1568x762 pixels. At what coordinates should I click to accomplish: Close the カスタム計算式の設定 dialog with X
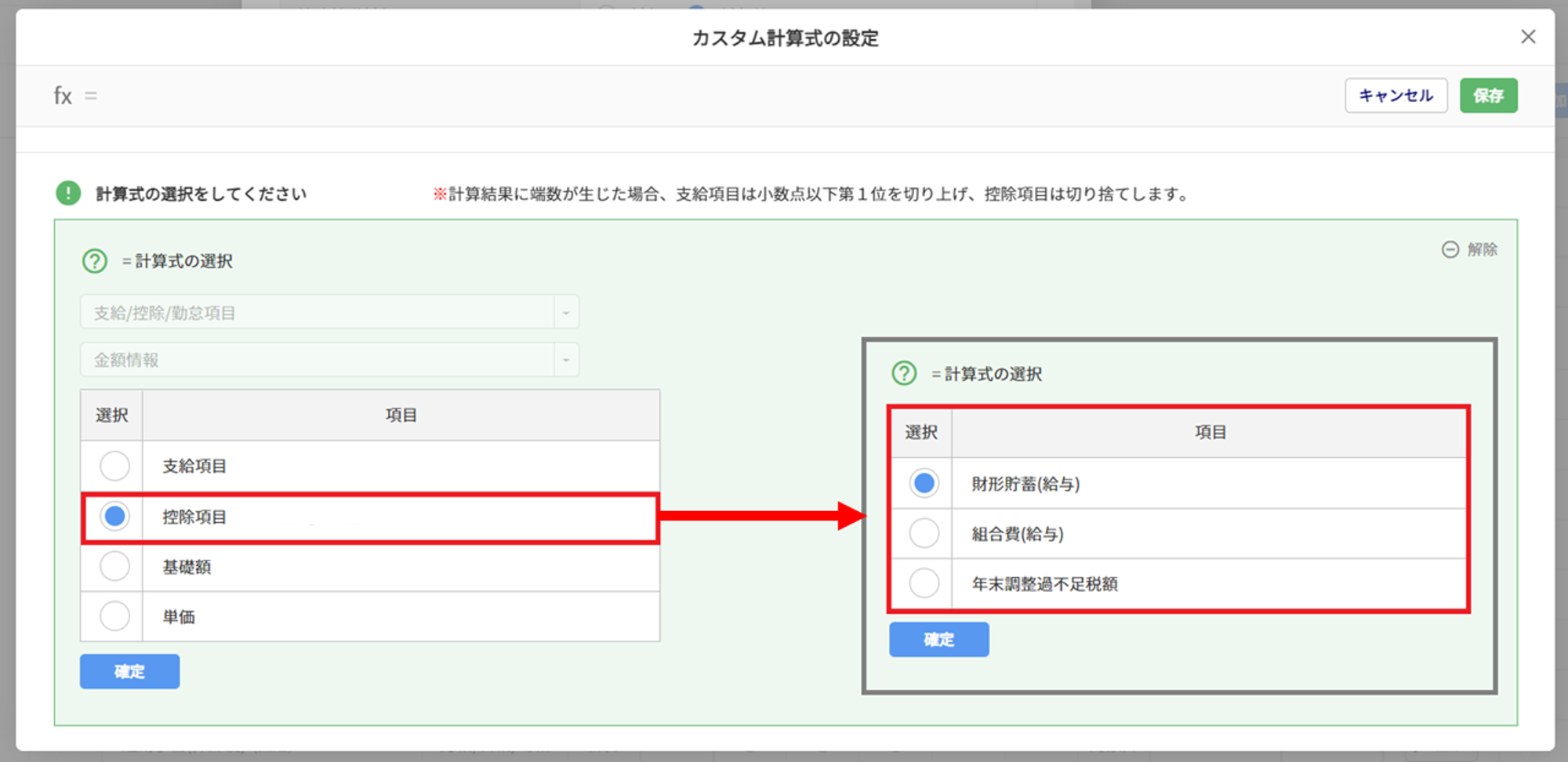pos(1528,37)
